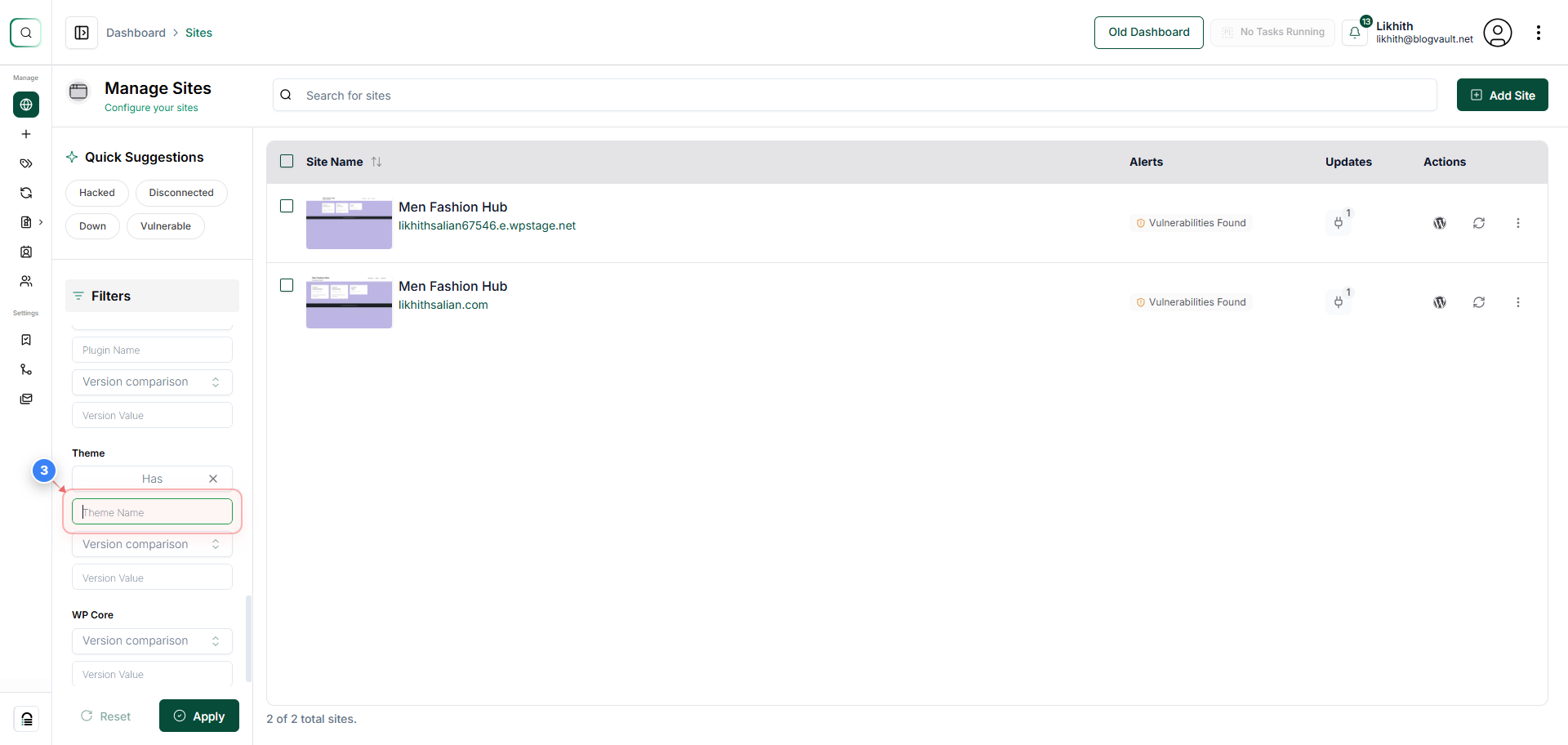Expand the WP Core Version comparison dropdown
Screen dimensions: 1568x745
point(152,640)
